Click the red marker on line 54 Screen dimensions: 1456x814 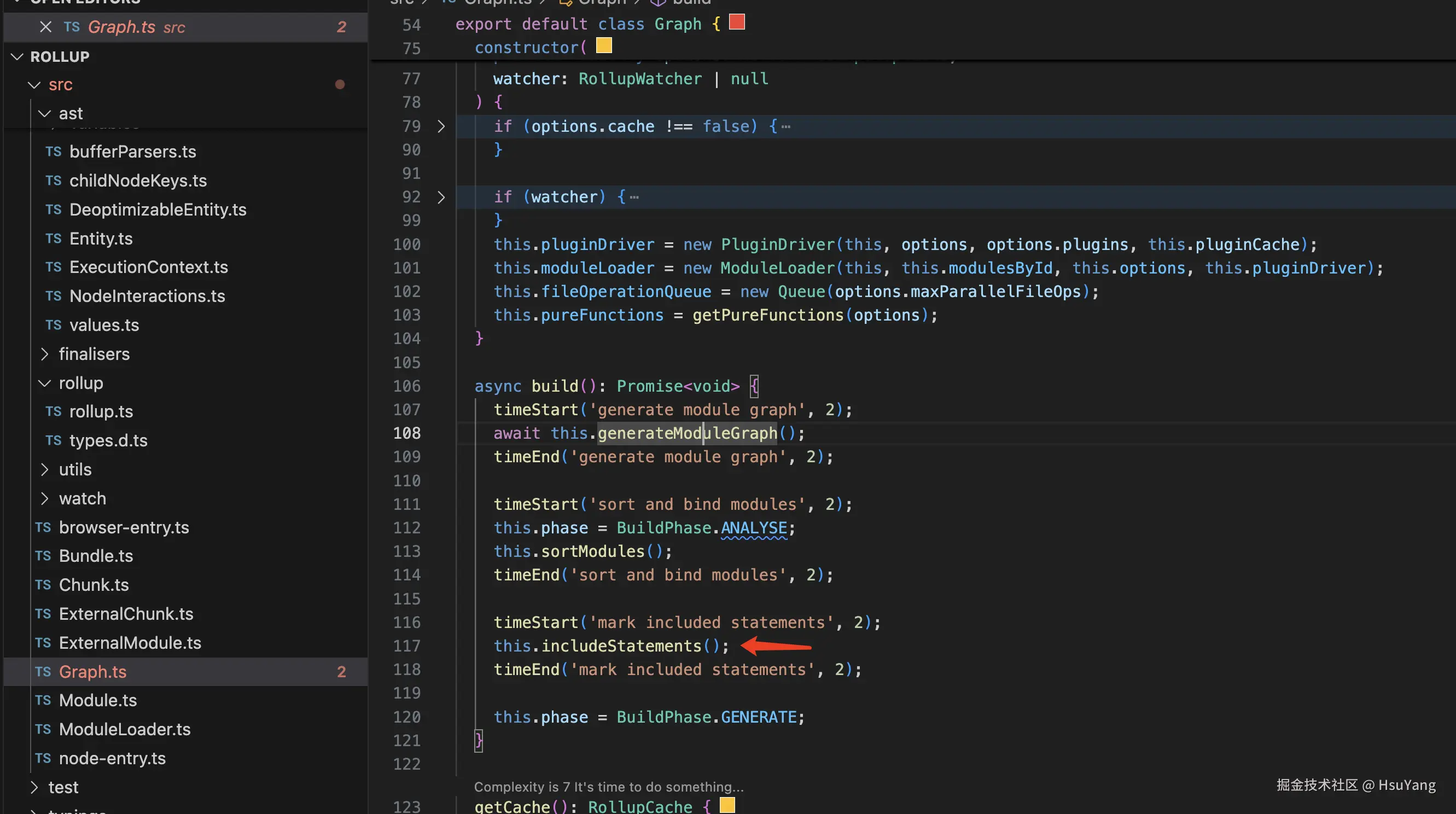point(737,22)
